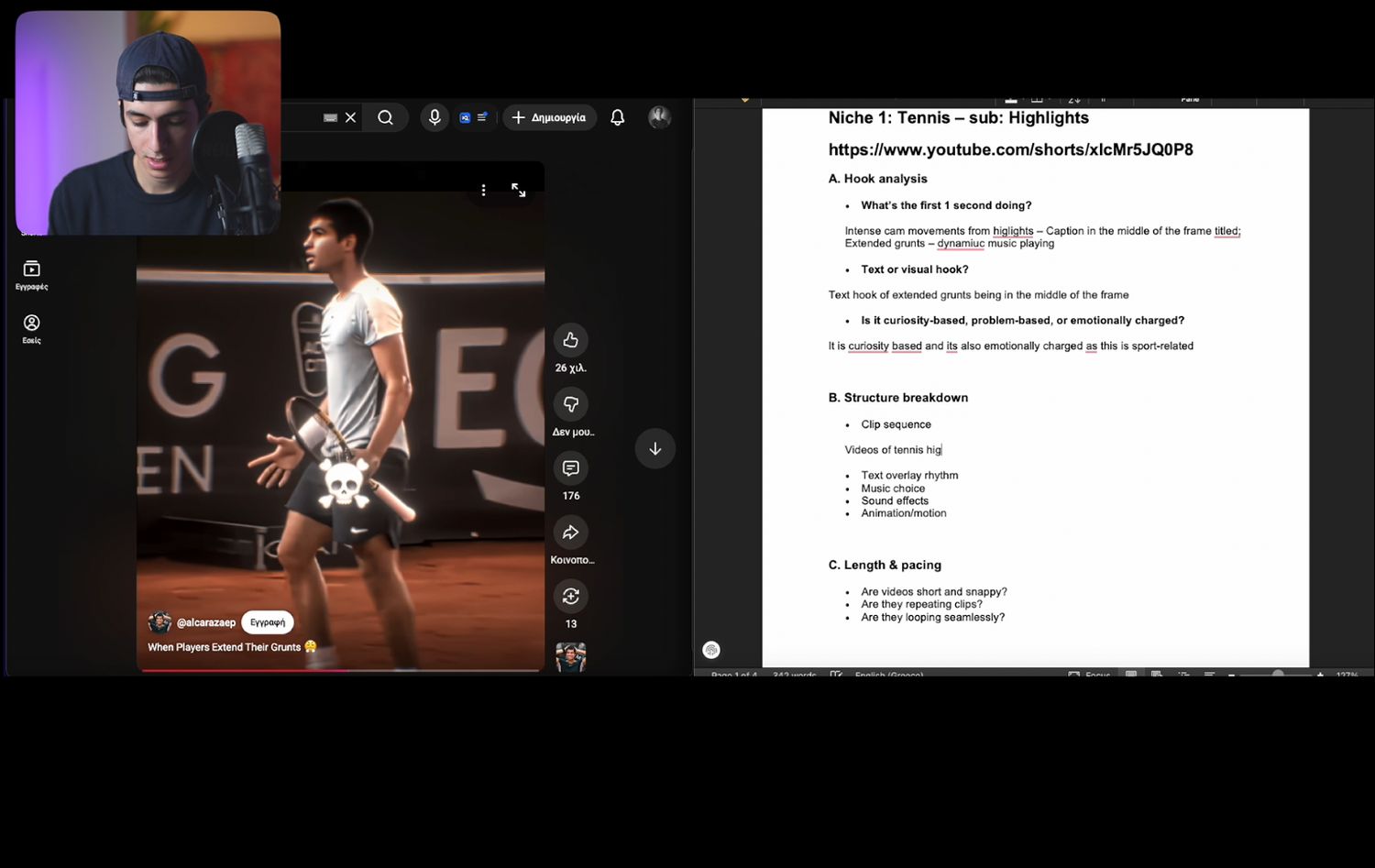Start voice search with the microphone
Image resolution: width=1375 pixels, height=868 pixels.
(434, 117)
